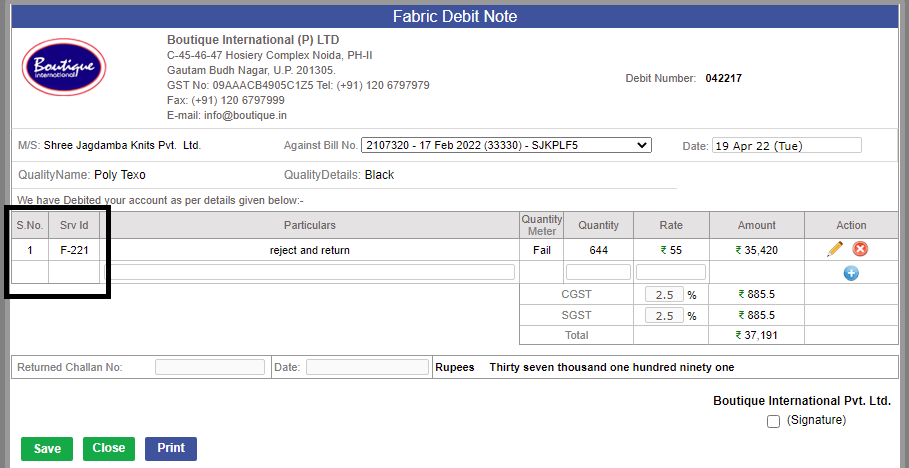Click the 'Fail' quantity meter cell
Viewport: 909px width, 468px height.
[x=541, y=251]
